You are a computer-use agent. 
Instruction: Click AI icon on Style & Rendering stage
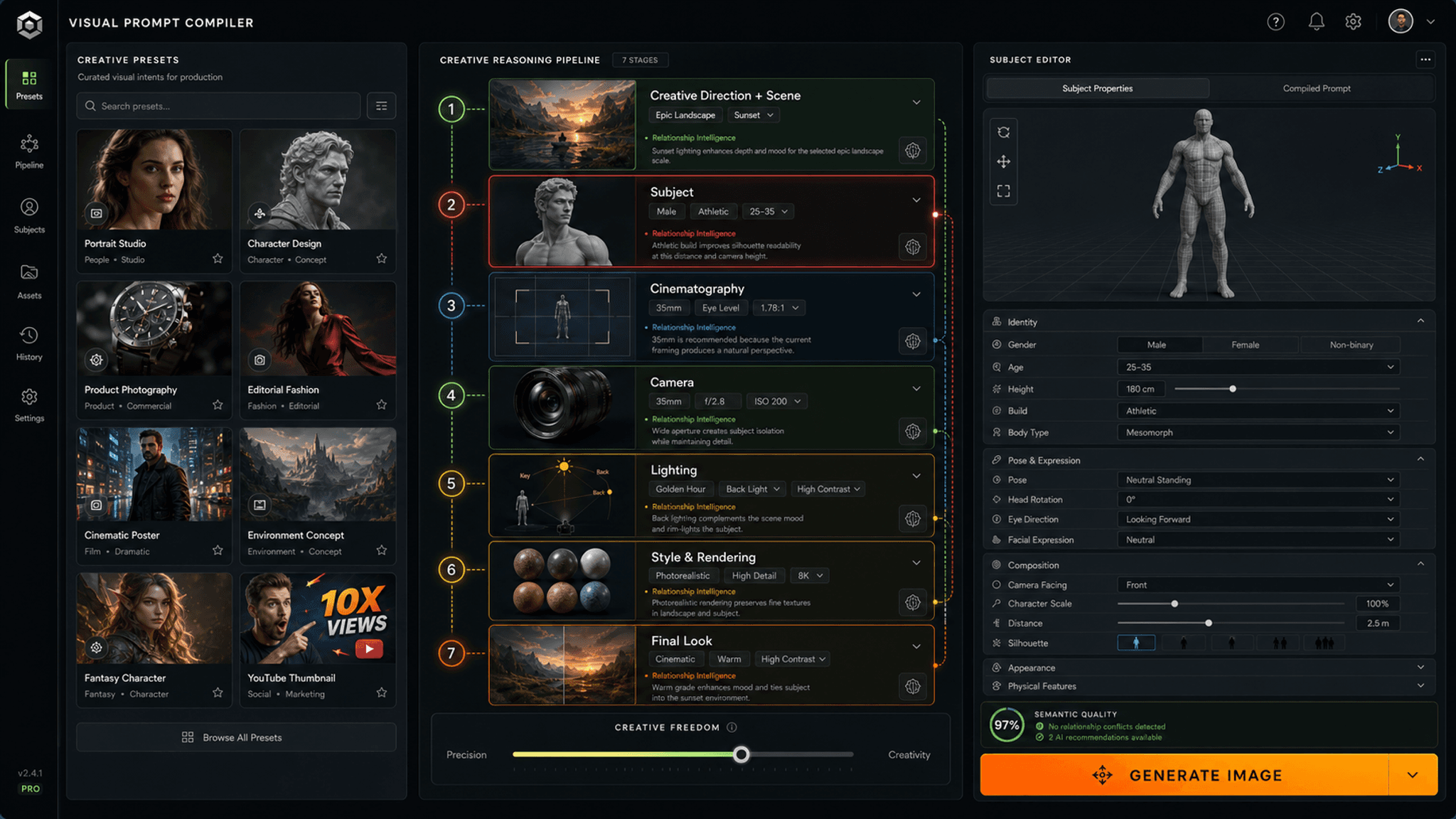913,603
